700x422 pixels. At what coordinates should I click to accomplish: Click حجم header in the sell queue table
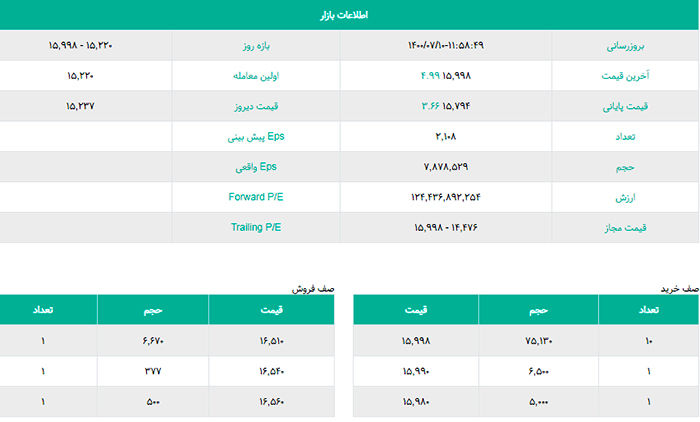153,309
